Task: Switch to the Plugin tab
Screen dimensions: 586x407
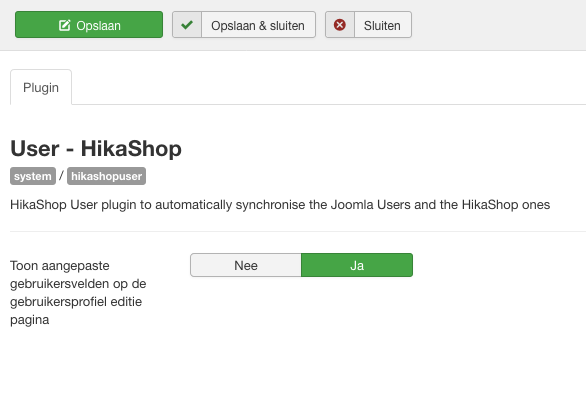Action: 41,87
